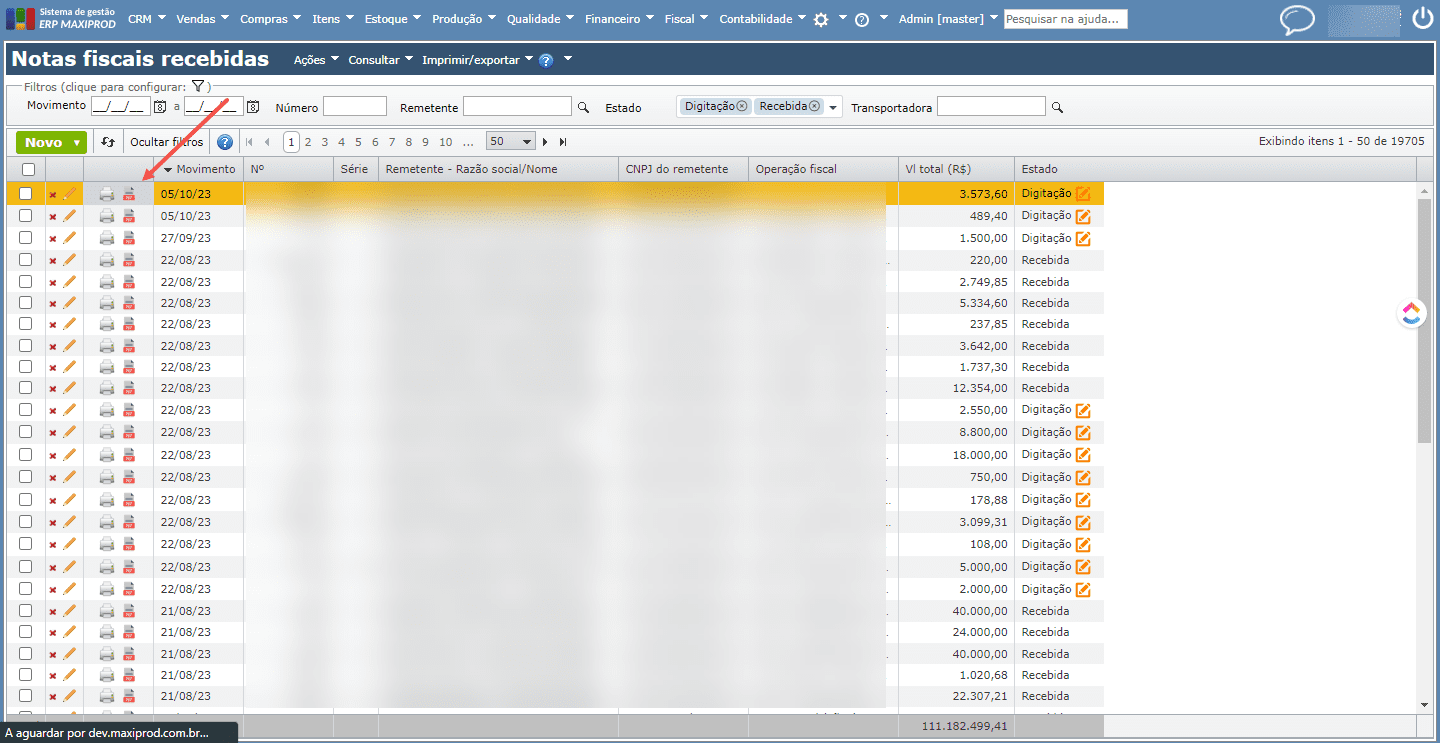The image size is (1440, 743).
Task: Open the page size dropdown showing 50
Action: (511, 142)
